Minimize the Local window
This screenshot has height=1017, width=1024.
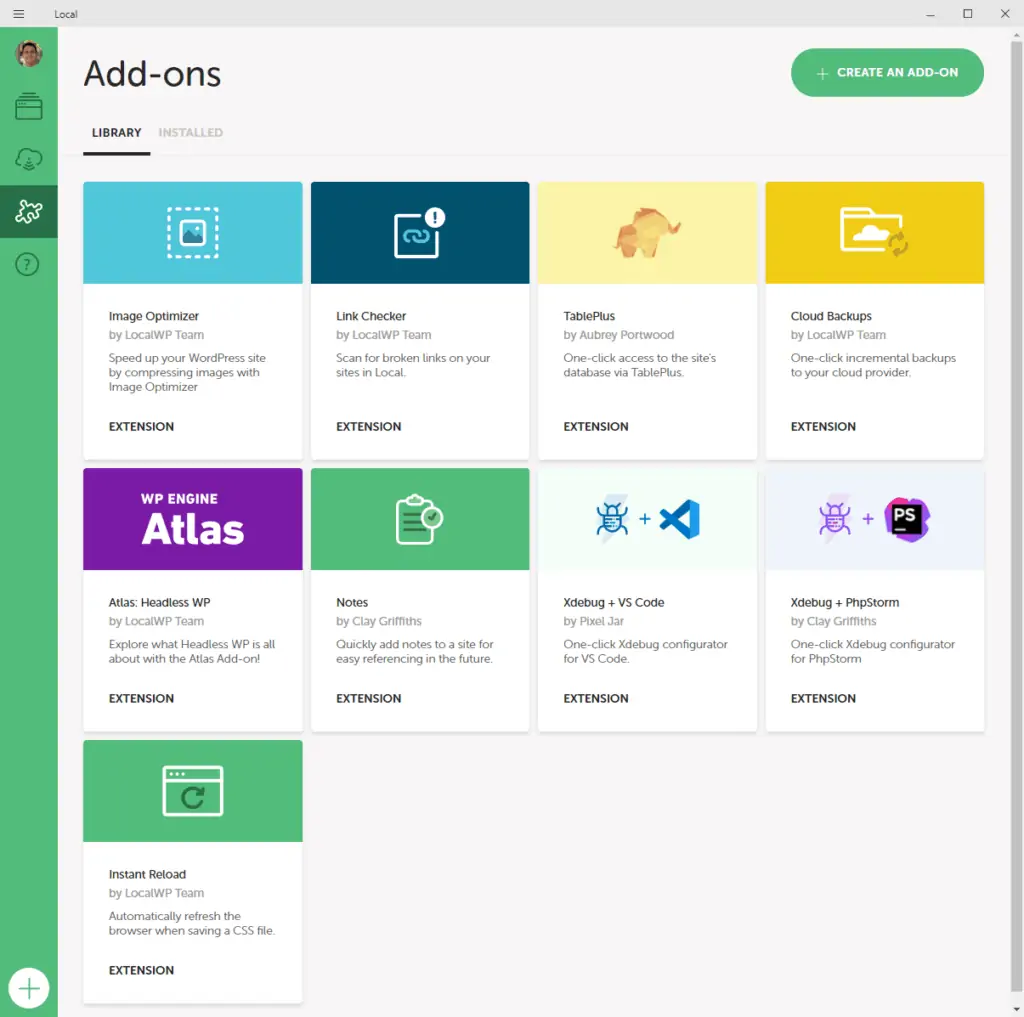click(x=930, y=14)
